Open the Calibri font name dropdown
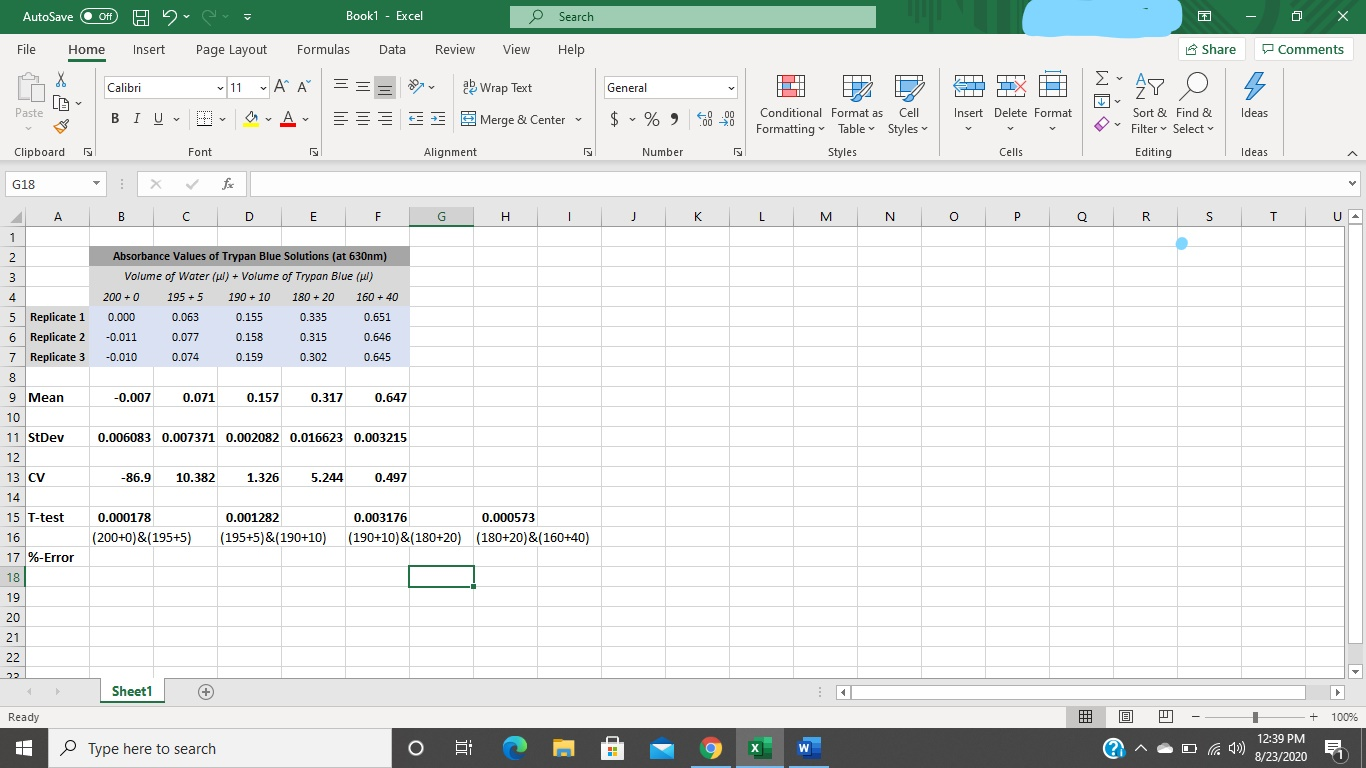This screenshot has height=768, width=1366. (x=219, y=88)
